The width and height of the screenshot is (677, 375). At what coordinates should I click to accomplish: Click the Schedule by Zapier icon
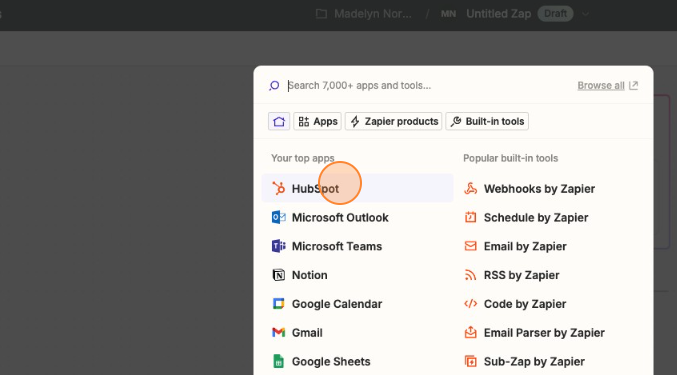tap(471, 217)
